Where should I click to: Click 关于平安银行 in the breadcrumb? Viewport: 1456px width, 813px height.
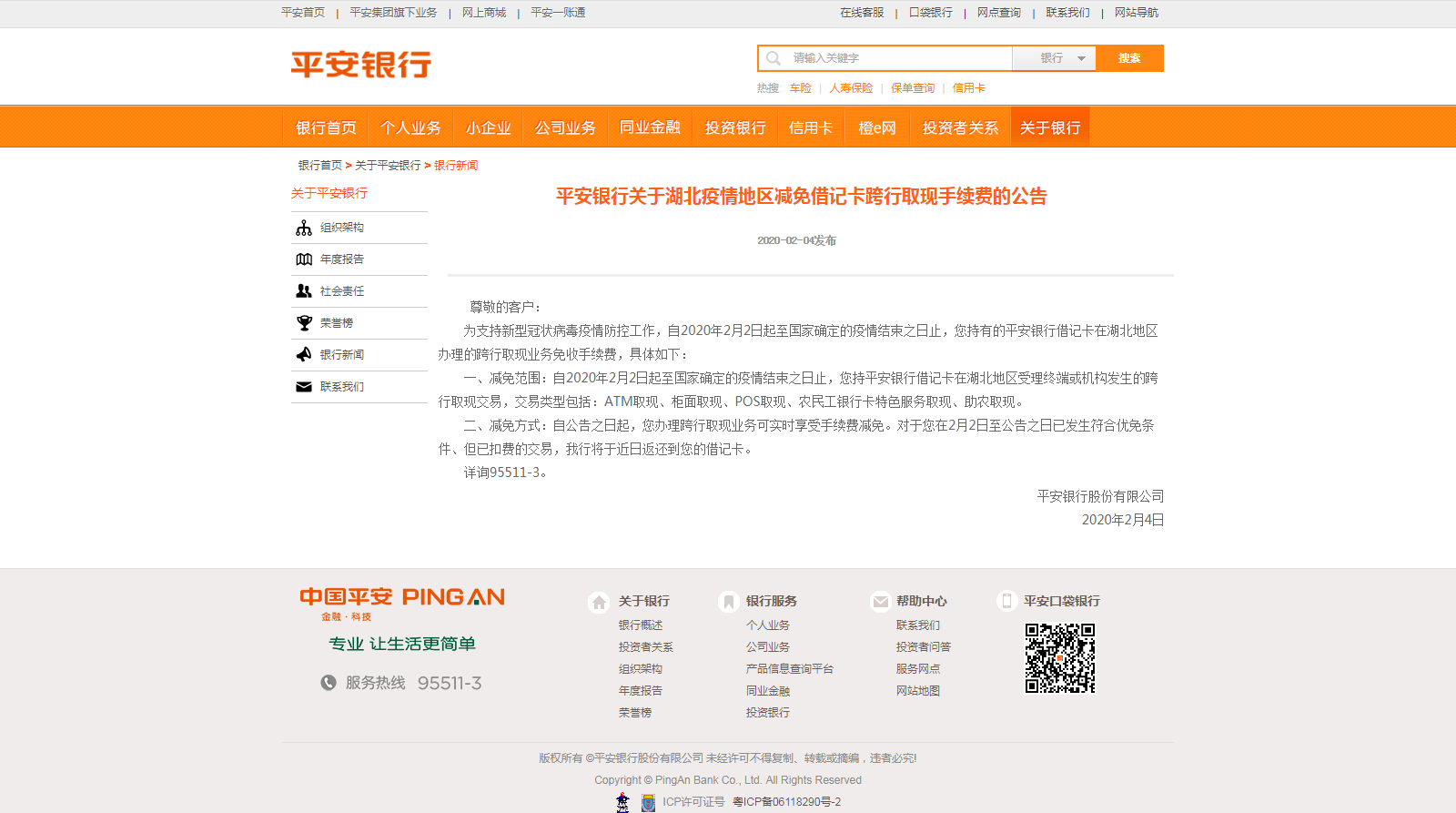click(388, 166)
